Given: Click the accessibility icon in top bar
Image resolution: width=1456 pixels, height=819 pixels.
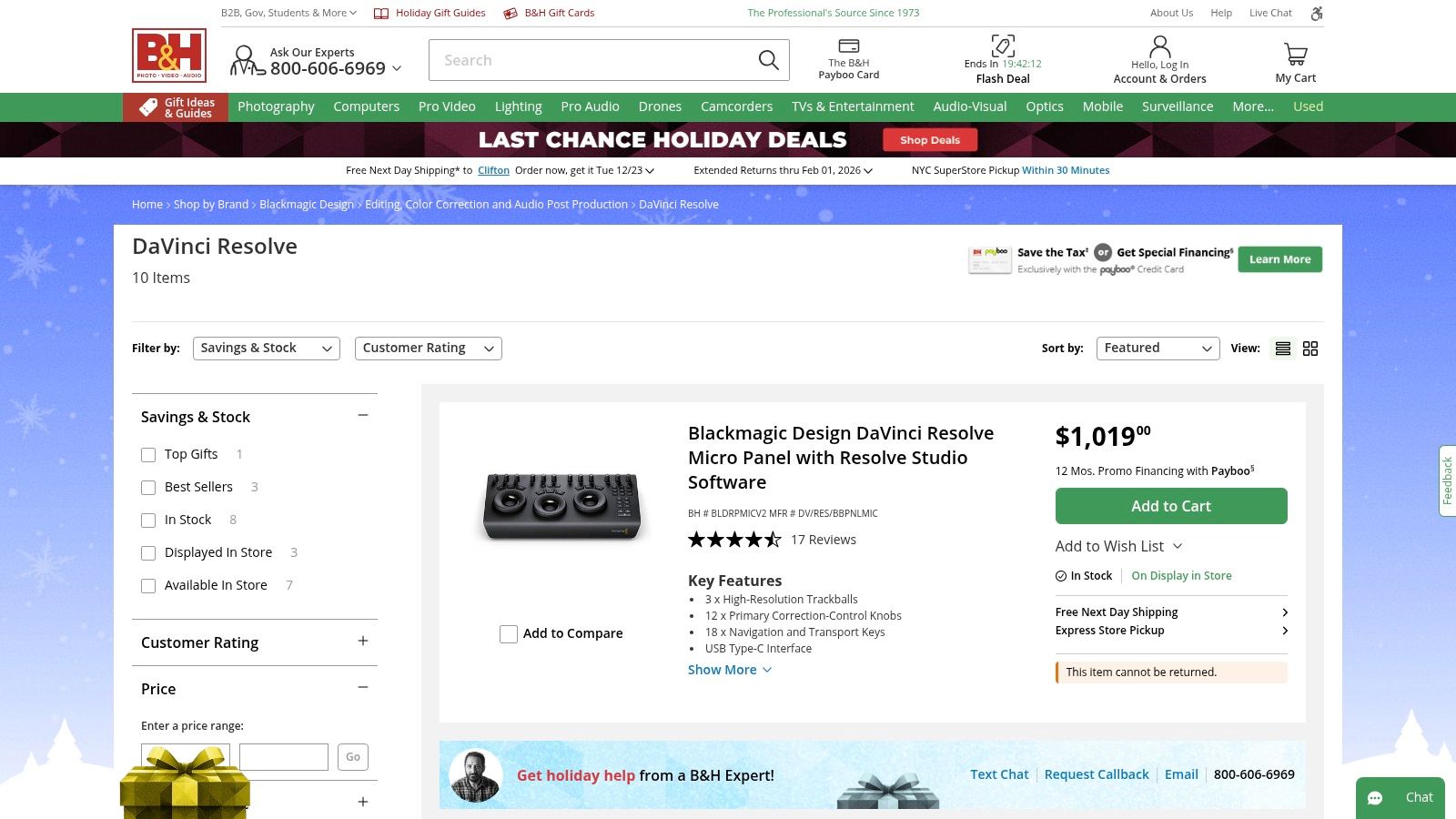Looking at the screenshot, I should click(1316, 14).
